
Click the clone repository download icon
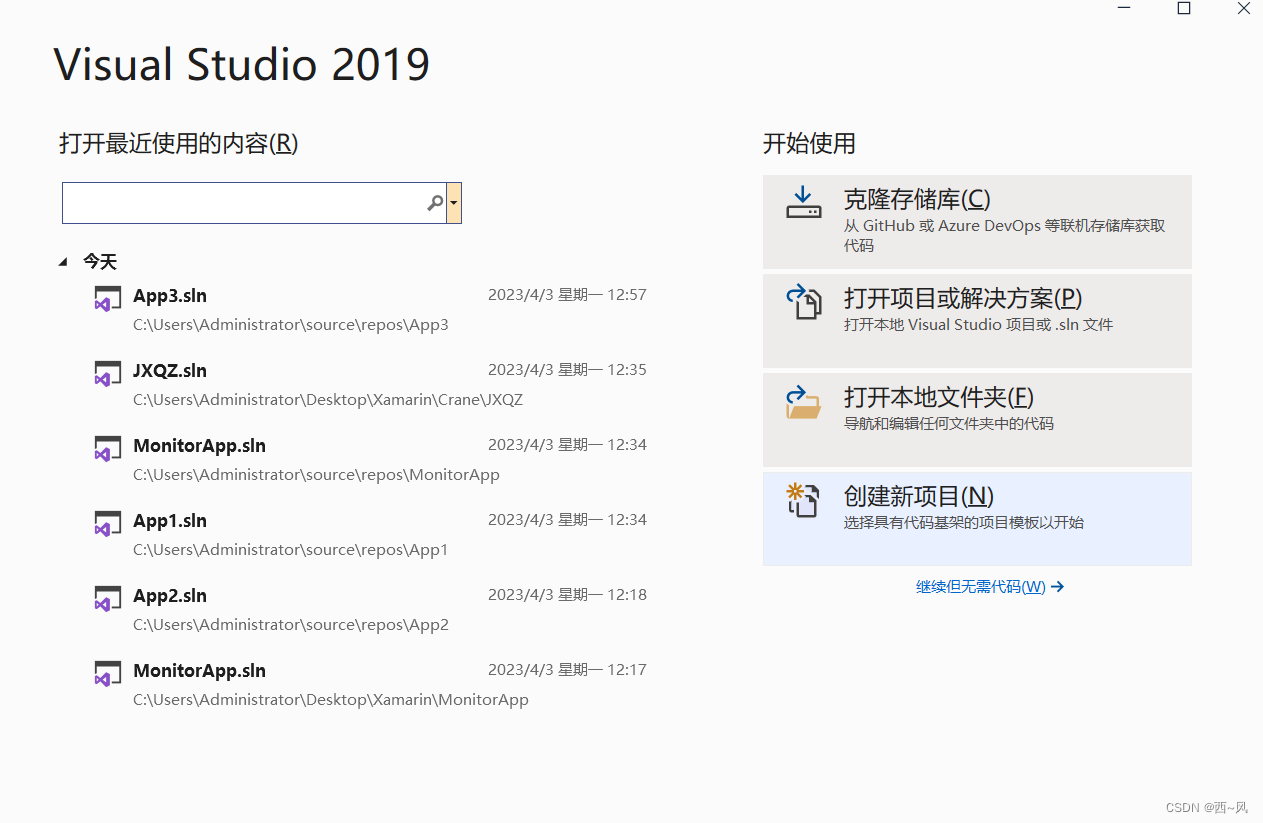point(803,203)
